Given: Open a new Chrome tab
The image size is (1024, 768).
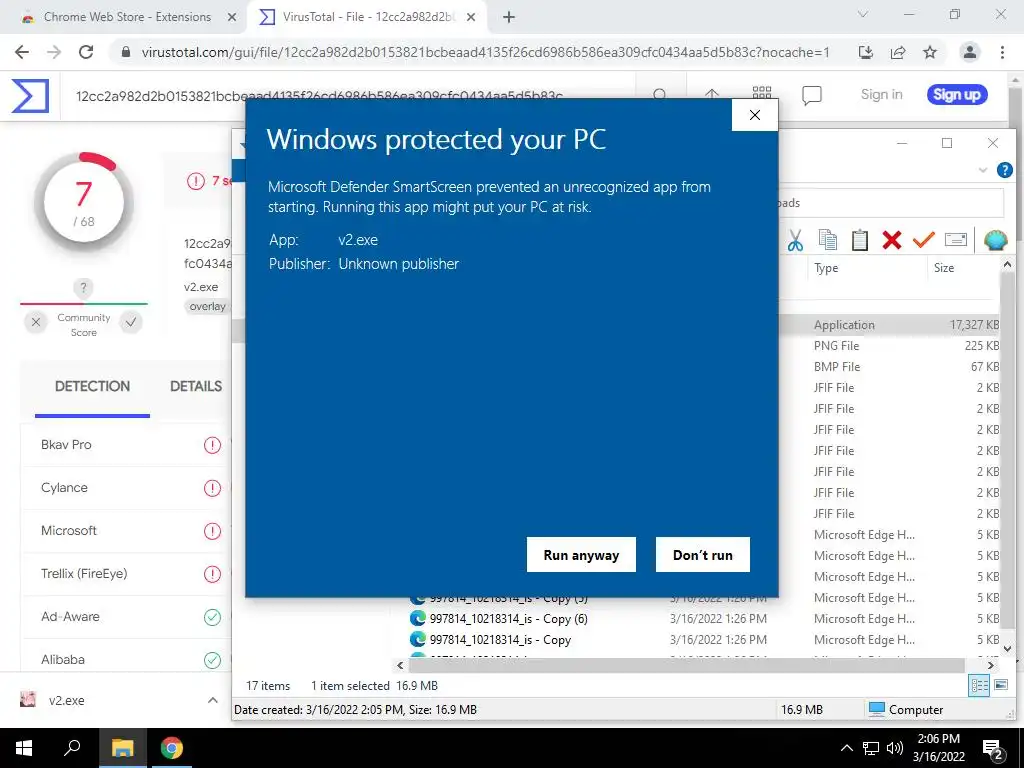Looking at the screenshot, I should [x=509, y=17].
